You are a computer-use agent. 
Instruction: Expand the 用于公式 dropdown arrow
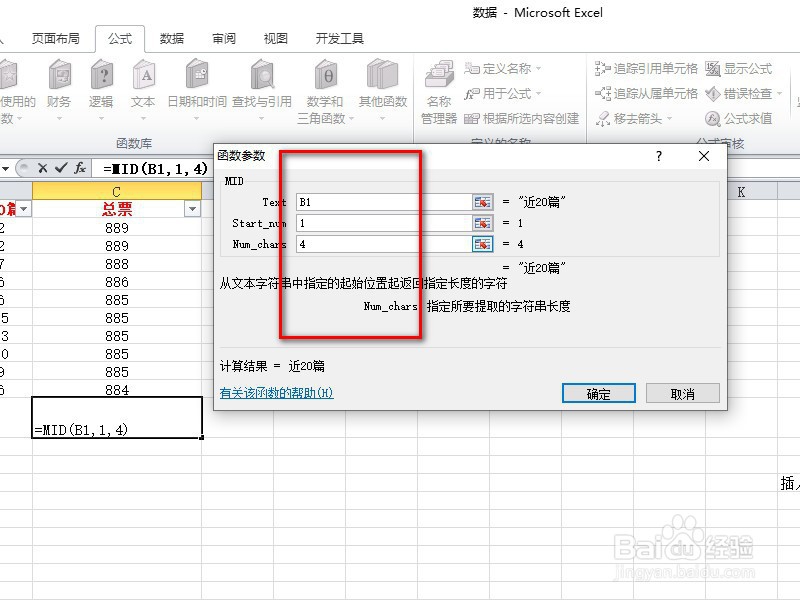[x=538, y=93]
